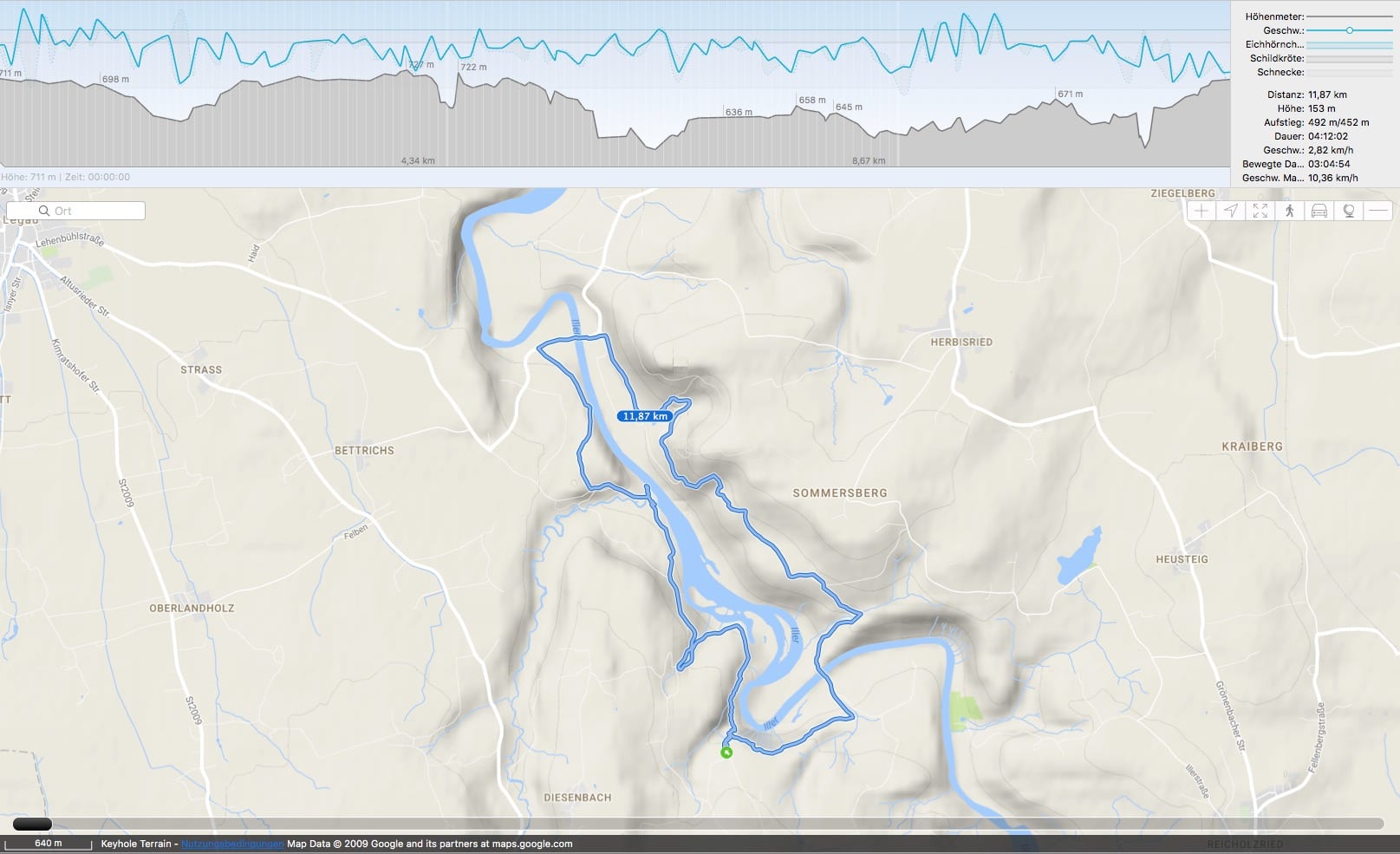Zoom in with the plus map button
Image resolution: width=1400 pixels, height=854 pixels.
(x=1201, y=211)
